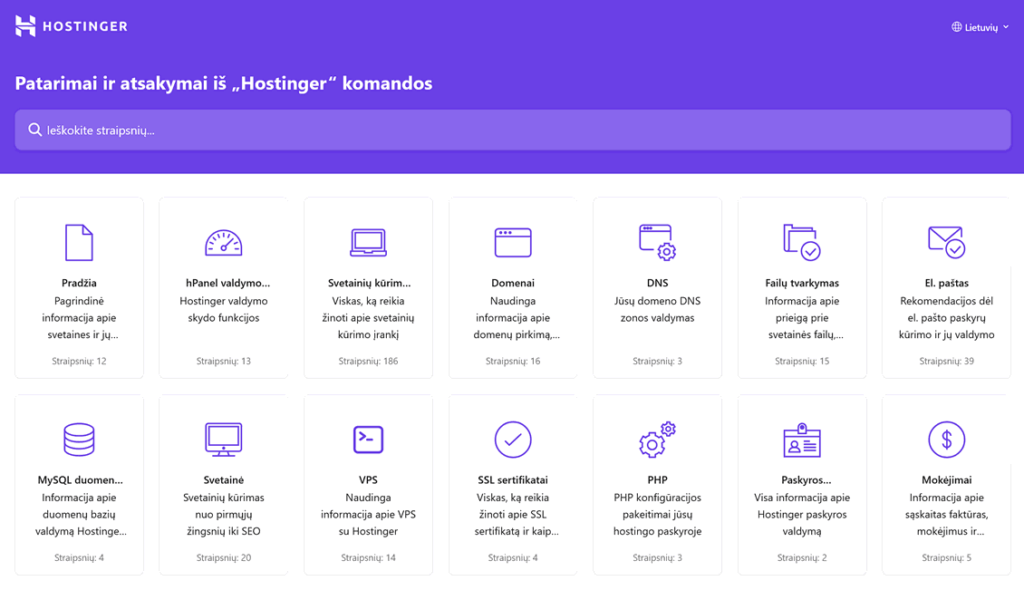Click 'Straipsnių: 12' under Pradžia

[x=79, y=361]
